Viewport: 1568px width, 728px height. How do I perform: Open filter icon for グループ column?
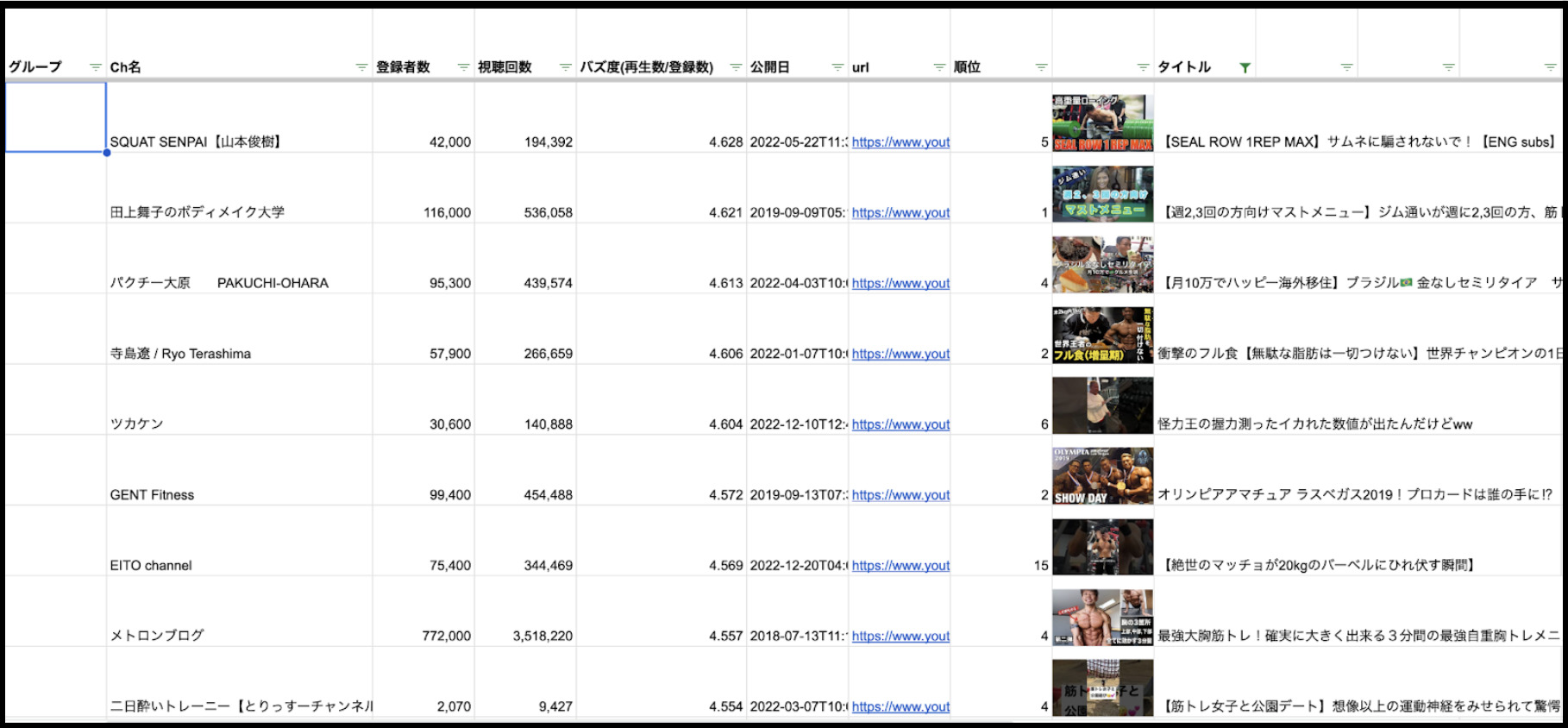pos(95,67)
